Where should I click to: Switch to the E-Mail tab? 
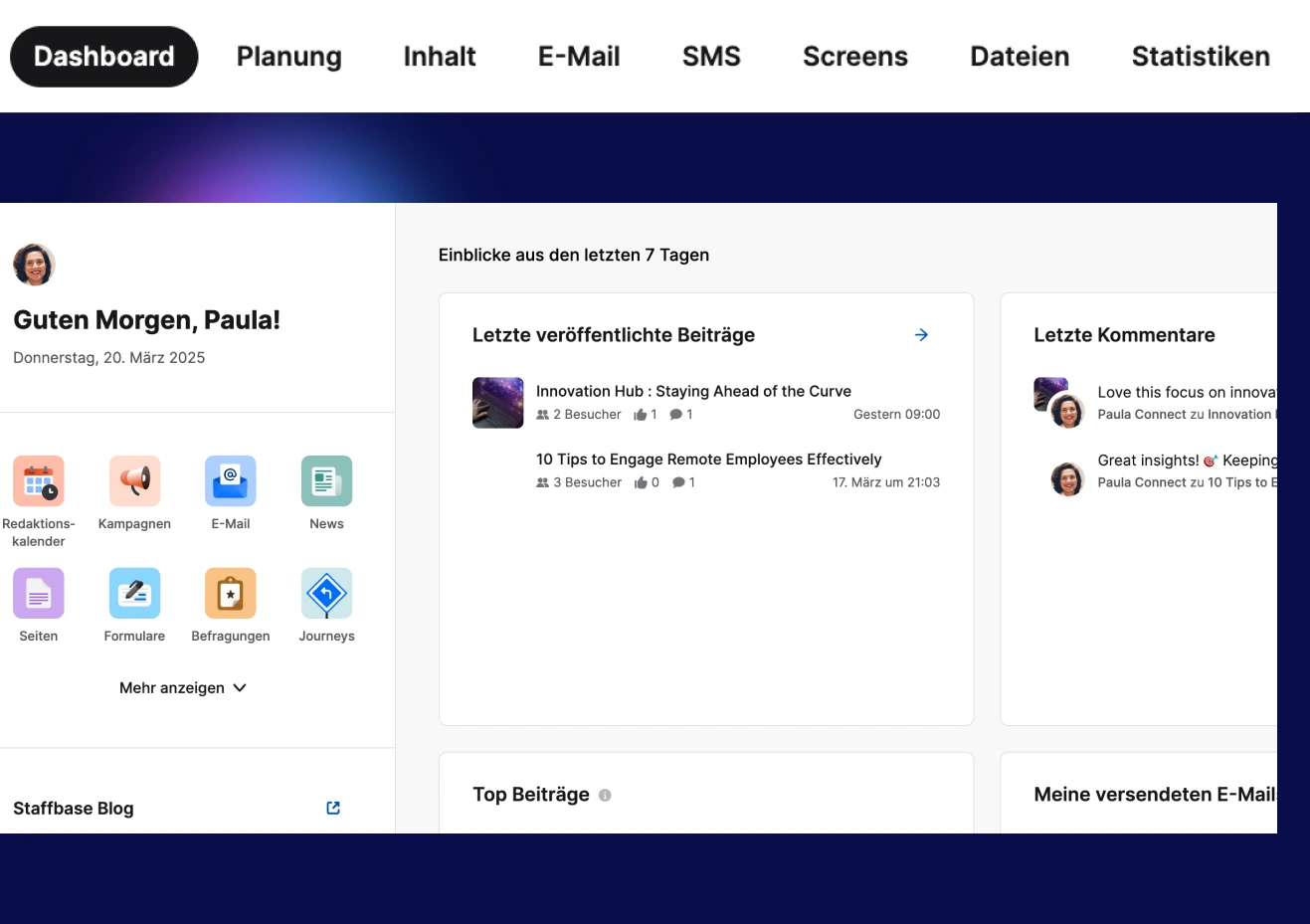click(579, 57)
